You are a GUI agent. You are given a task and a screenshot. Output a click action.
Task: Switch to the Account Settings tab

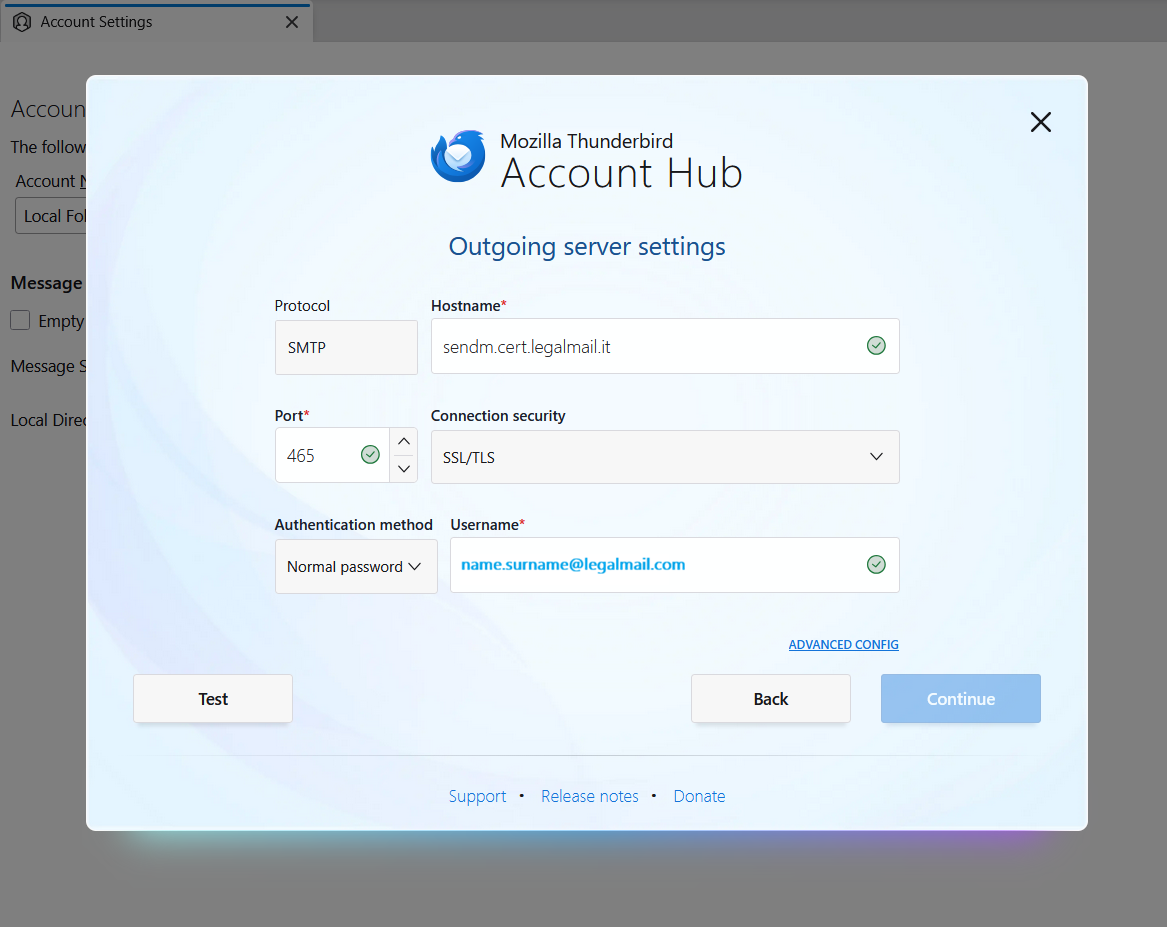(x=96, y=22)
